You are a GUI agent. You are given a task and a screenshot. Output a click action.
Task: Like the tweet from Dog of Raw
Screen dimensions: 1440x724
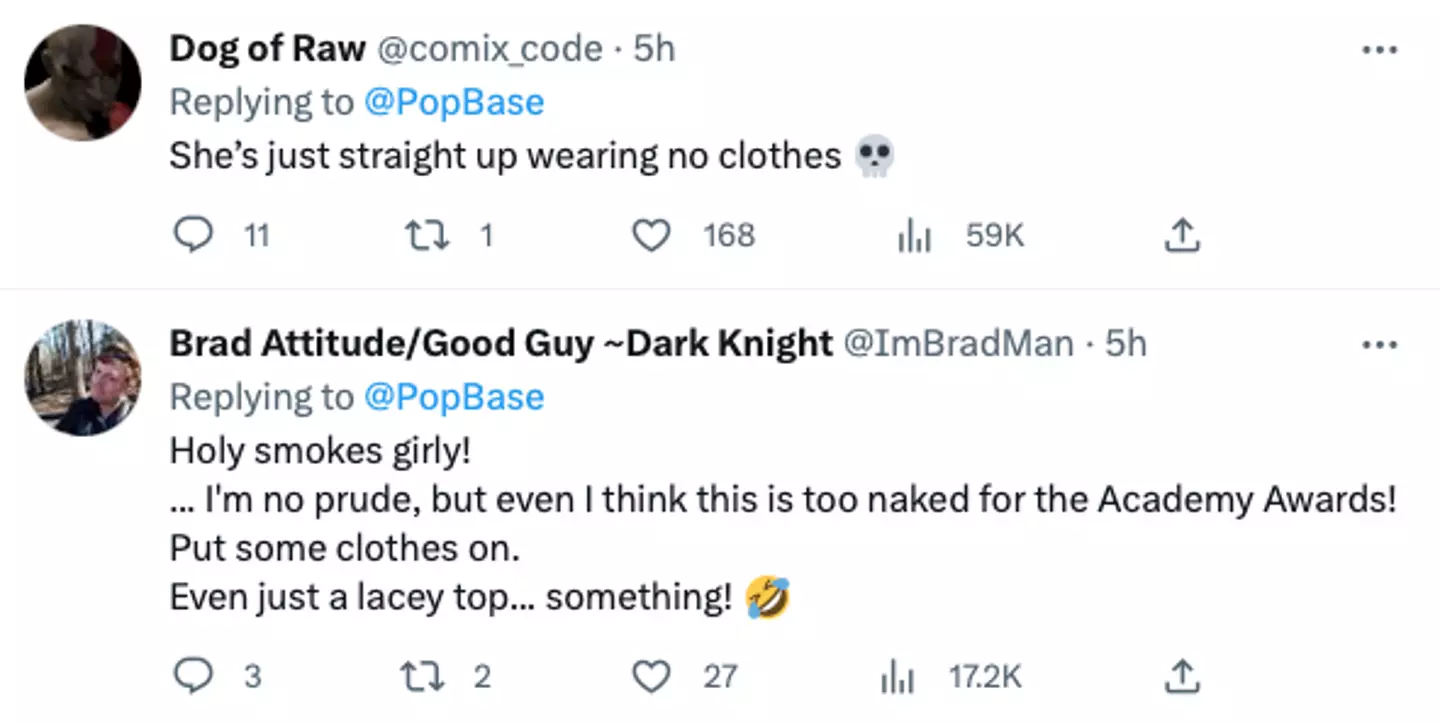pyautogui.click(x=651, y=235)
